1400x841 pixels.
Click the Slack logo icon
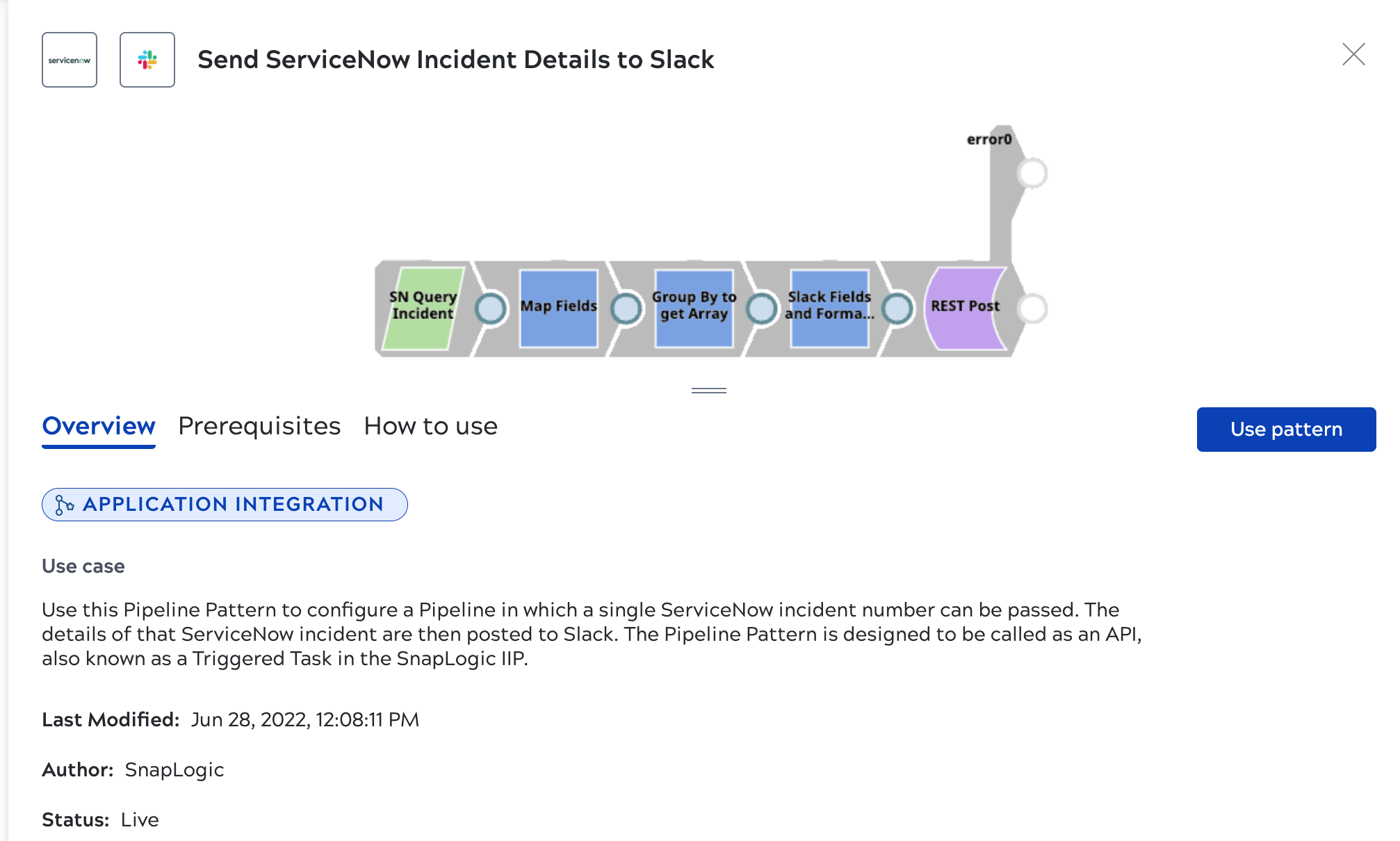[x=147, y=60]
